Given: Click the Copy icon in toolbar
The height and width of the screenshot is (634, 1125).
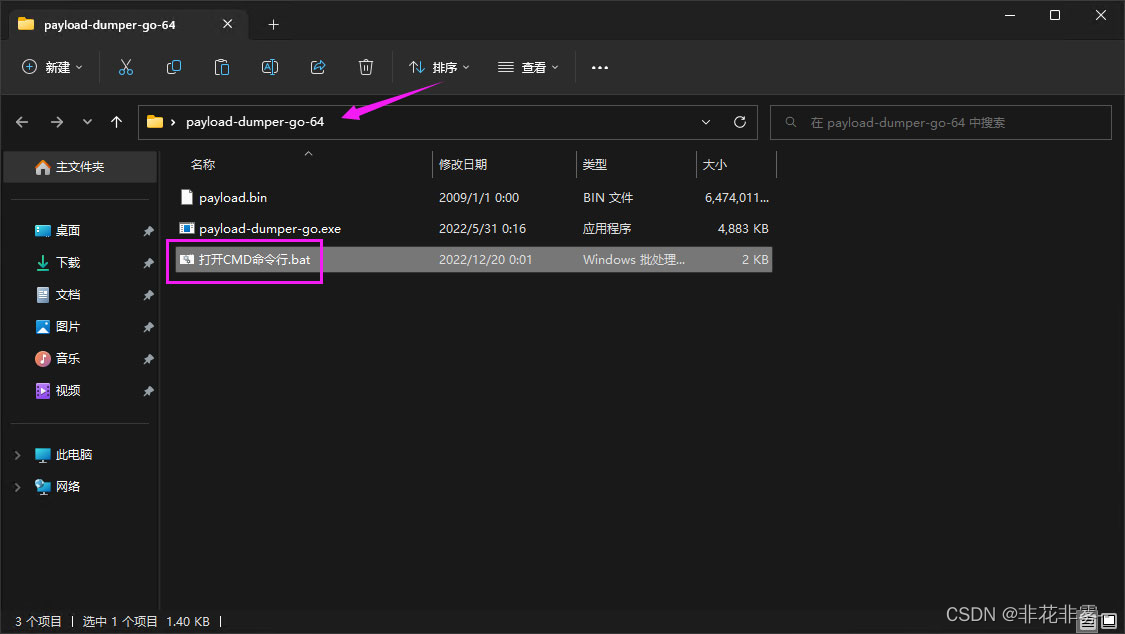Looking at the screenshot, I should coord(174,67).
